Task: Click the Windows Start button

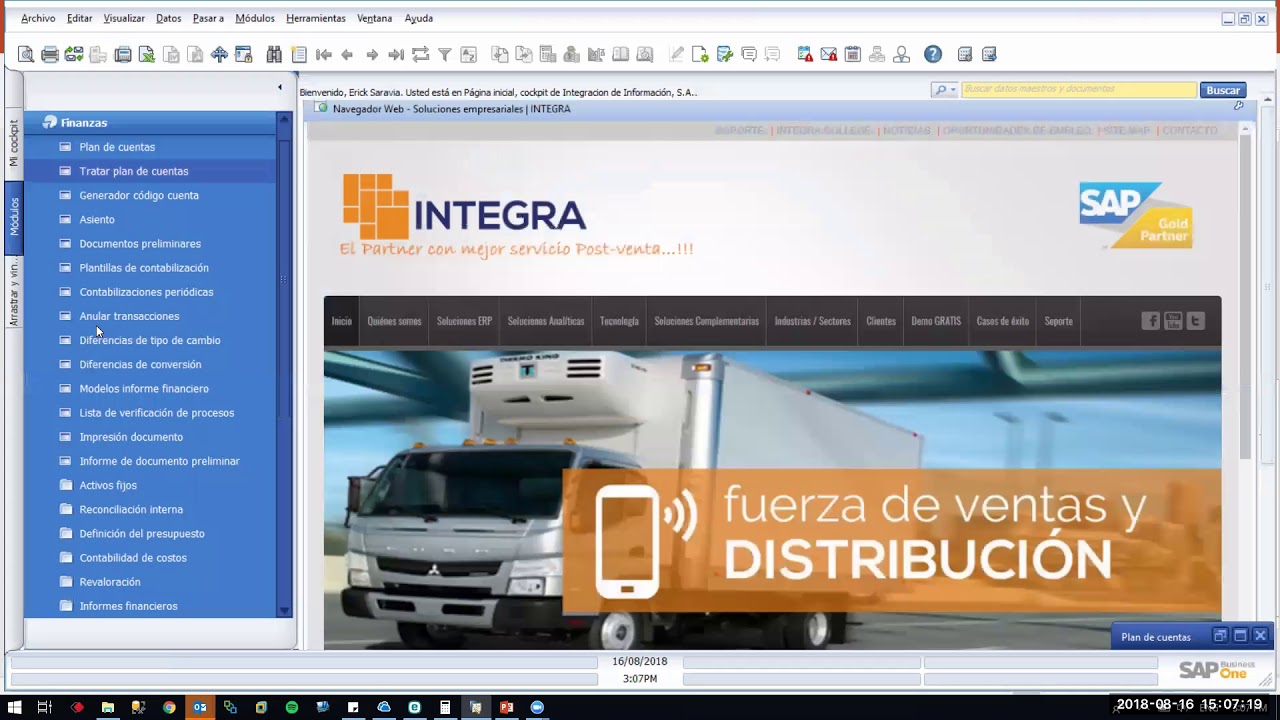Action: (x=15, y=707)
